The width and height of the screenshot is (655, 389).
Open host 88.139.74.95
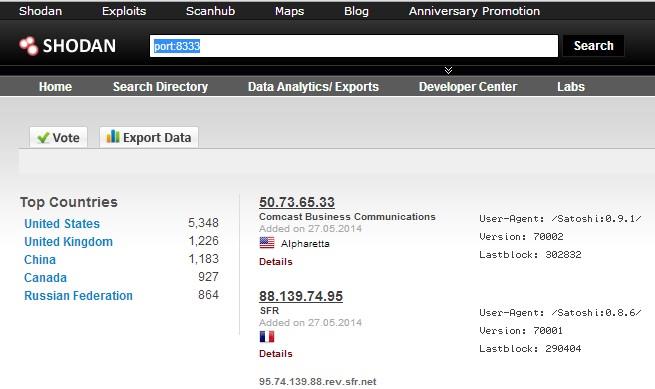tap(301, 296)
